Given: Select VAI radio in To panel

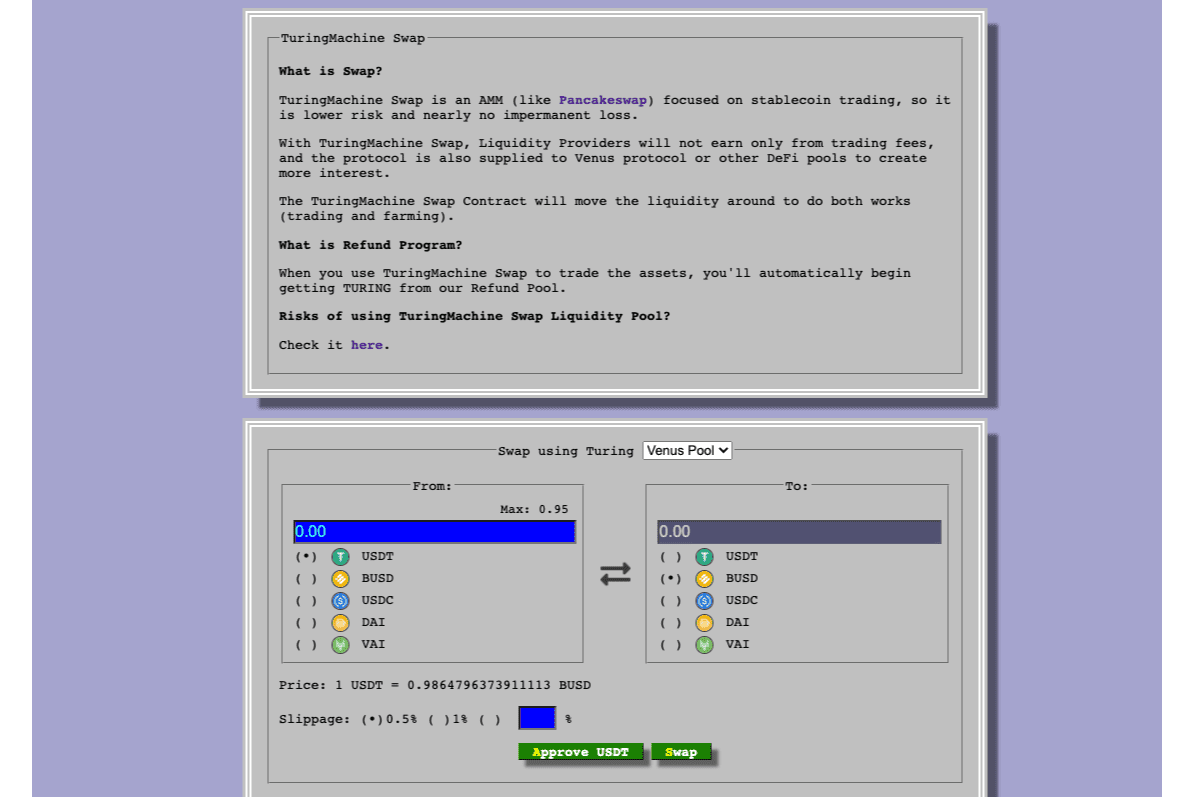Looking at the screenshot, I should click(x=670, y=645).
